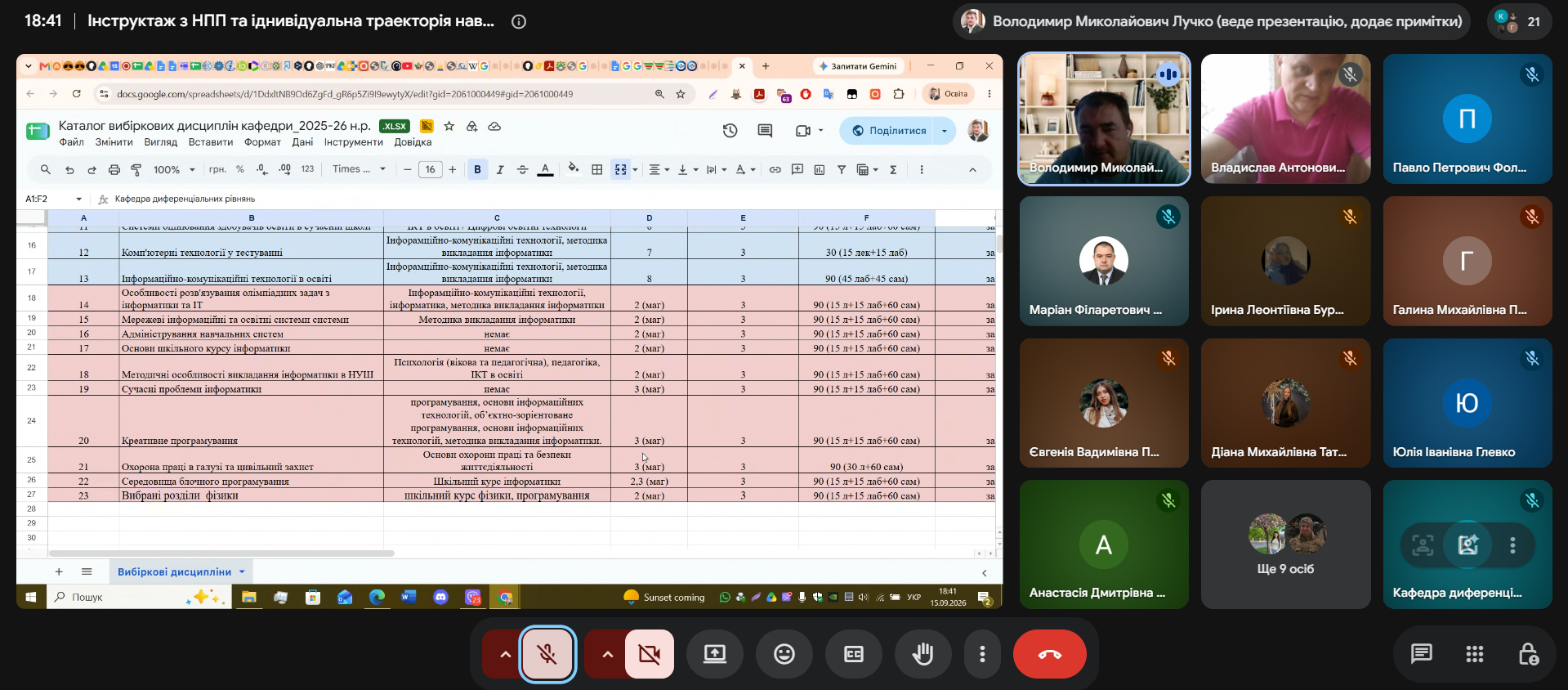Screen dimensions: 1568x690
Task: Click the font size field showing 16
Action: point(431,170)
